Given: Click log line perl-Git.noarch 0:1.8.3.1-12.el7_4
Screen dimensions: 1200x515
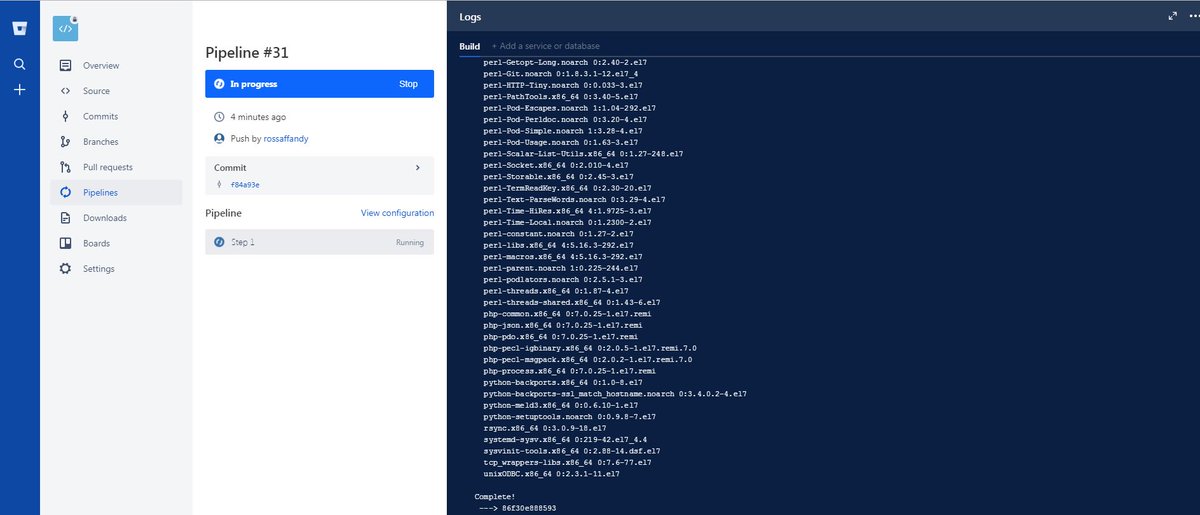Looking at the screenshot, I should (562, 74).
